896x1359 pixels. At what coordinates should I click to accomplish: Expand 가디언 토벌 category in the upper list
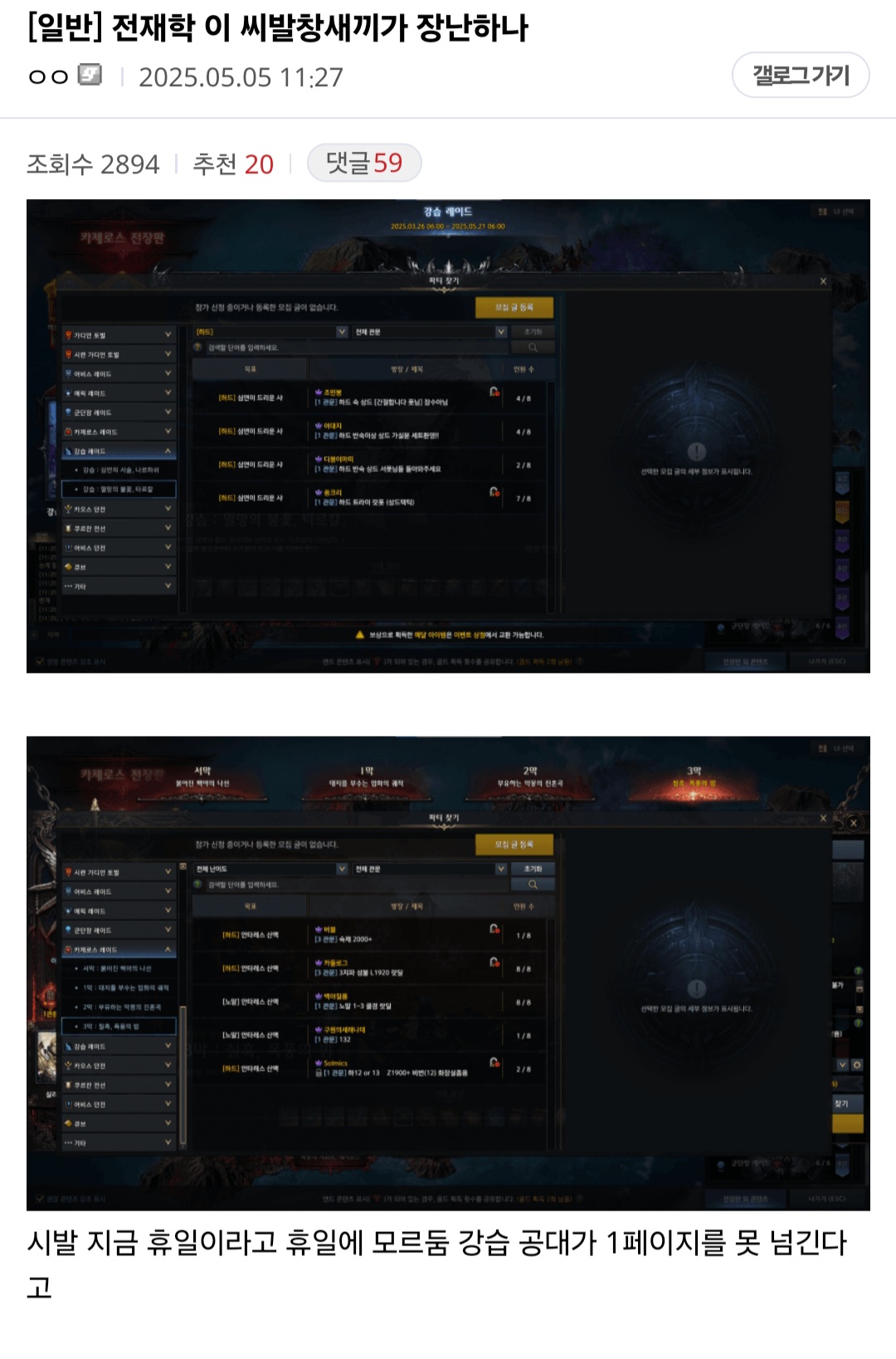(119, 335)
